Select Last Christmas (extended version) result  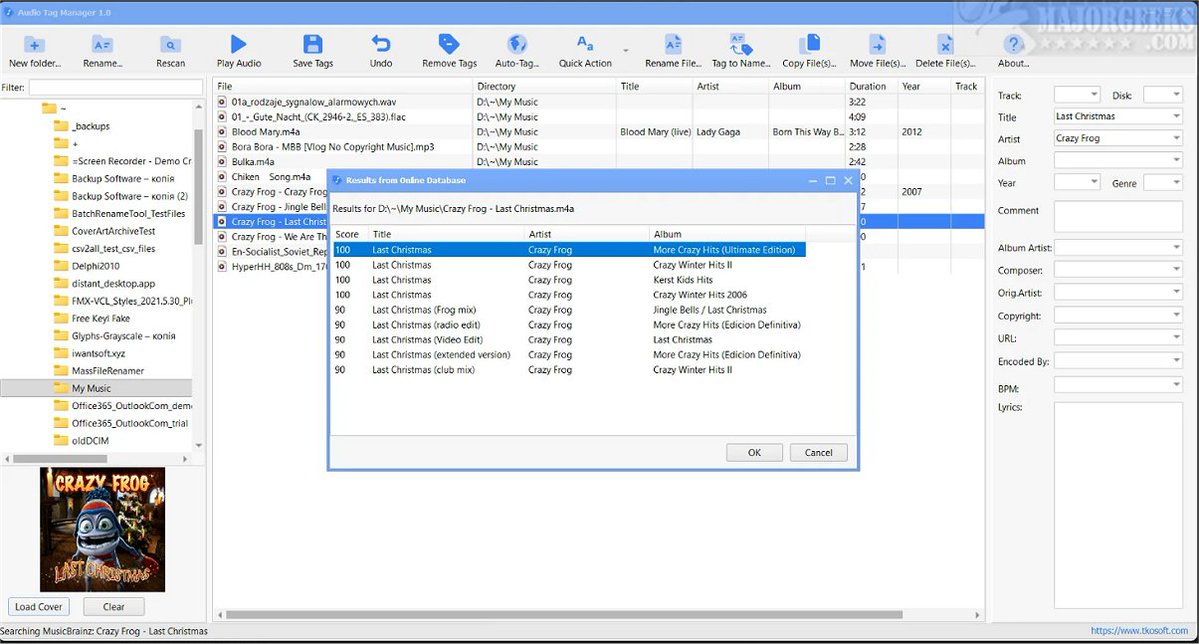coord(569,355)
